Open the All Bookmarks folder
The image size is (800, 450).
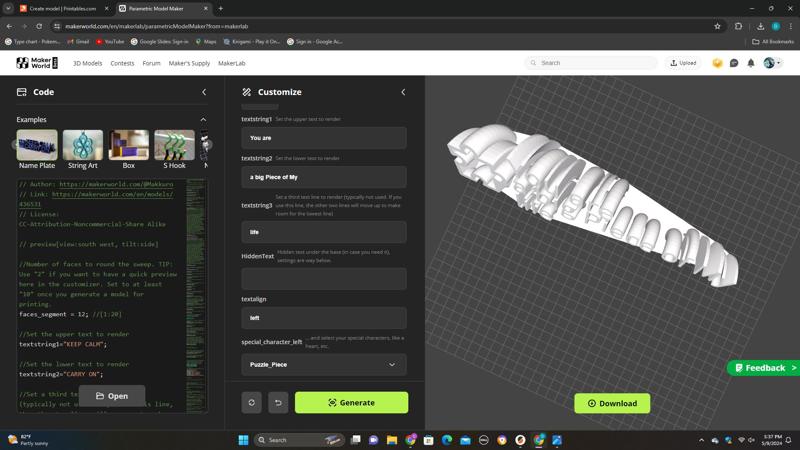click(x=773, y=42)
